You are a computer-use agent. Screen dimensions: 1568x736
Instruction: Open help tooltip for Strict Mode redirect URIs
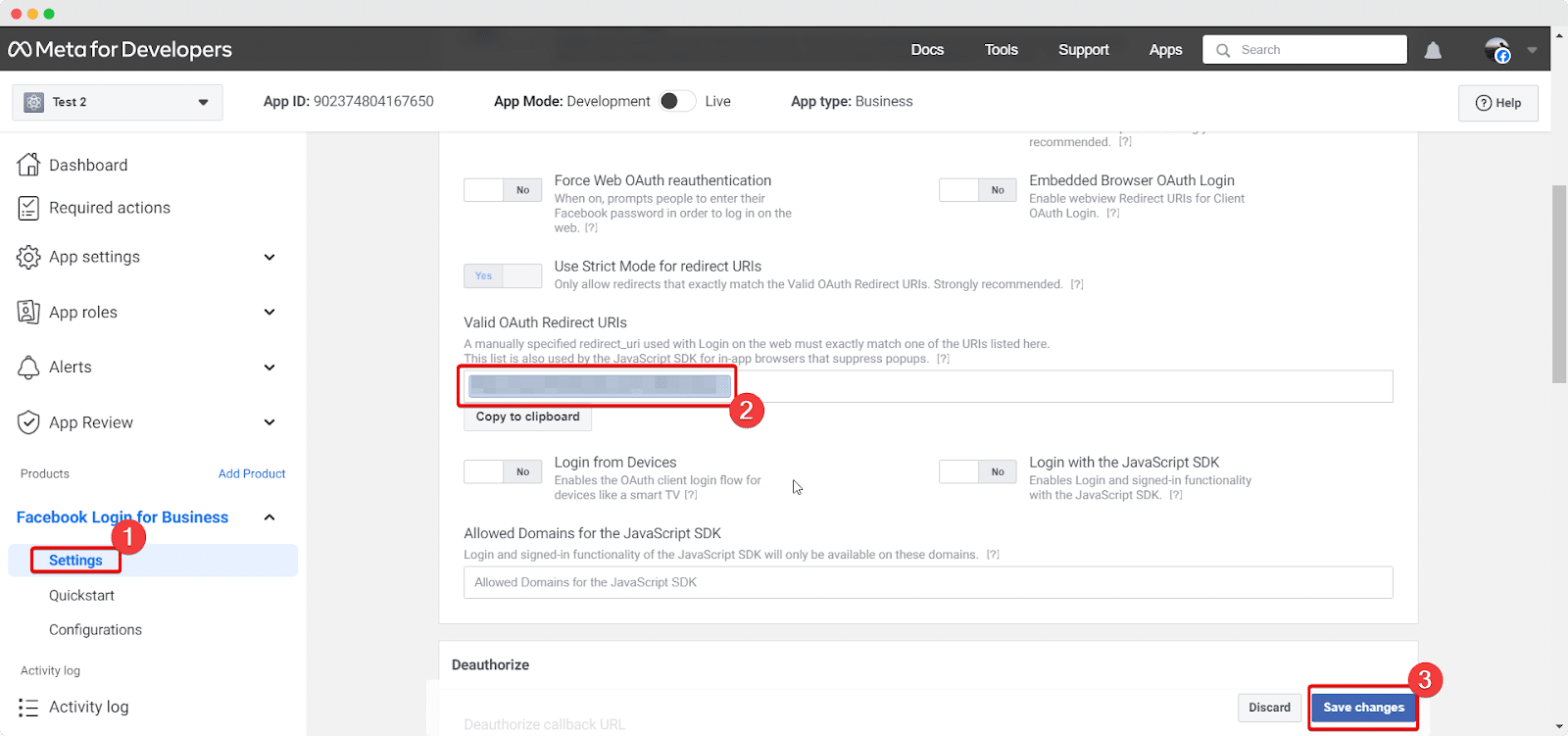[1077, 284]
